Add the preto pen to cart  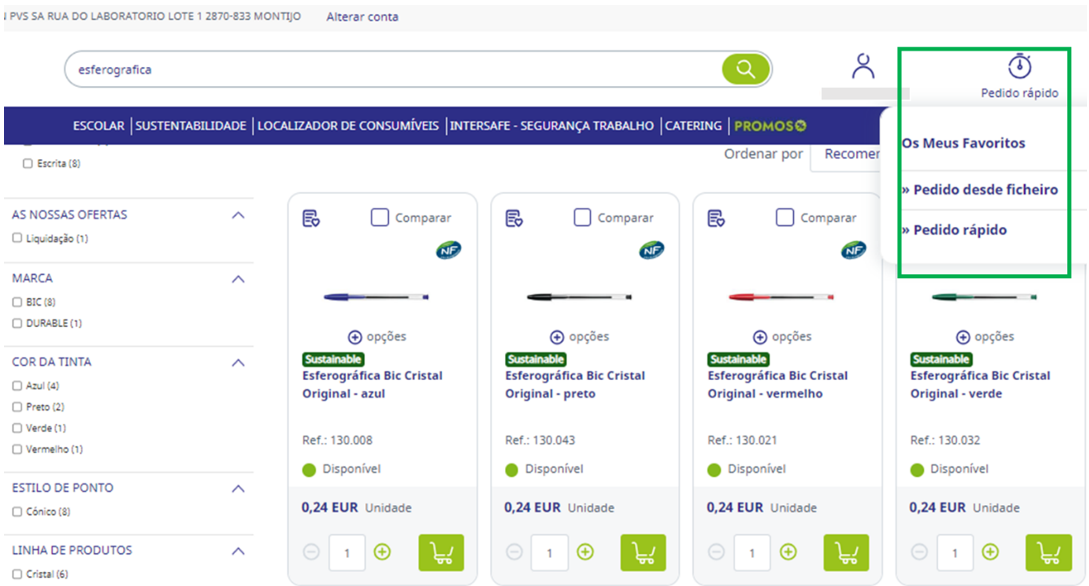point(643,553)
